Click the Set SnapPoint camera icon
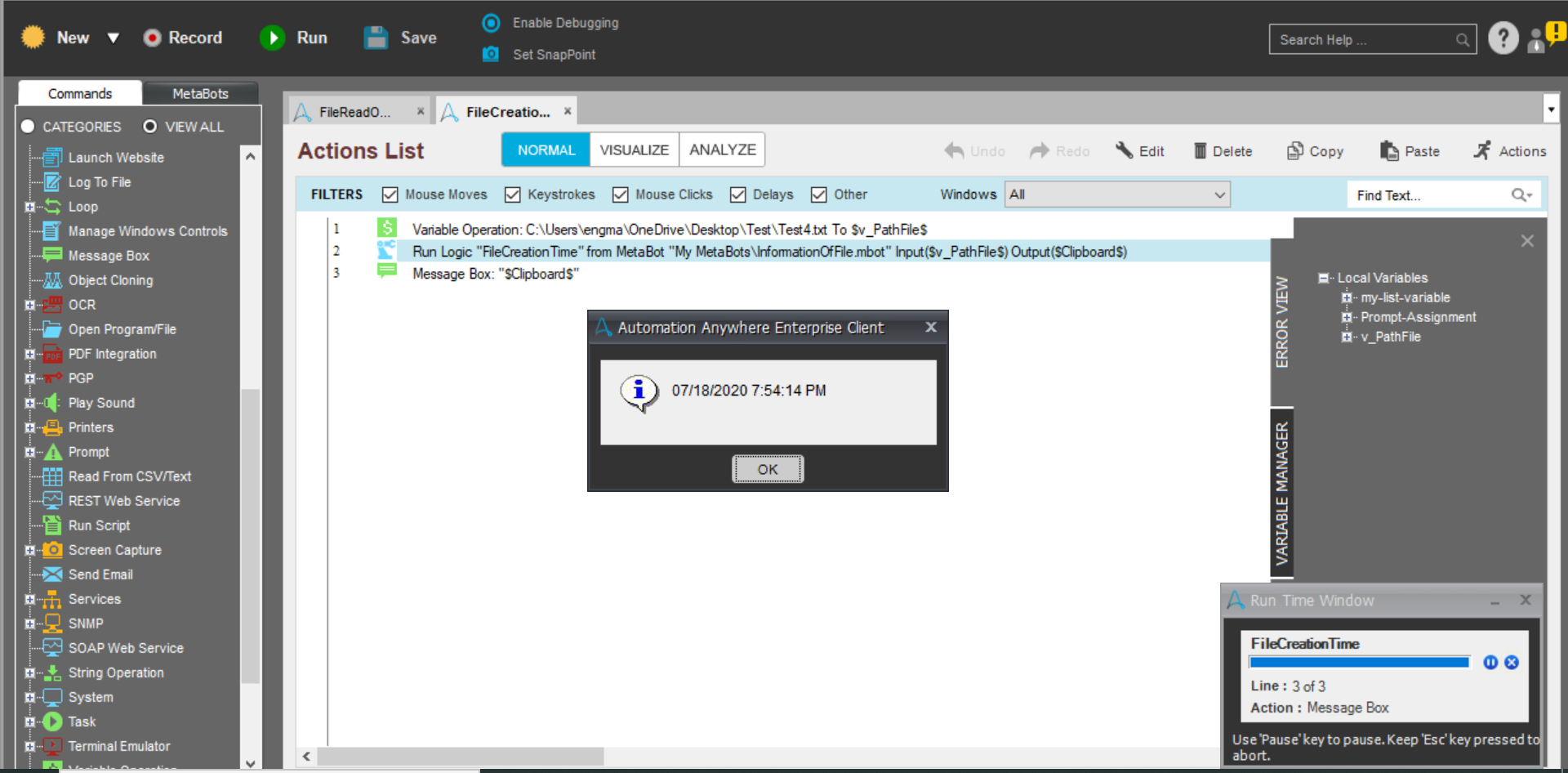 (x=491, y=54)
